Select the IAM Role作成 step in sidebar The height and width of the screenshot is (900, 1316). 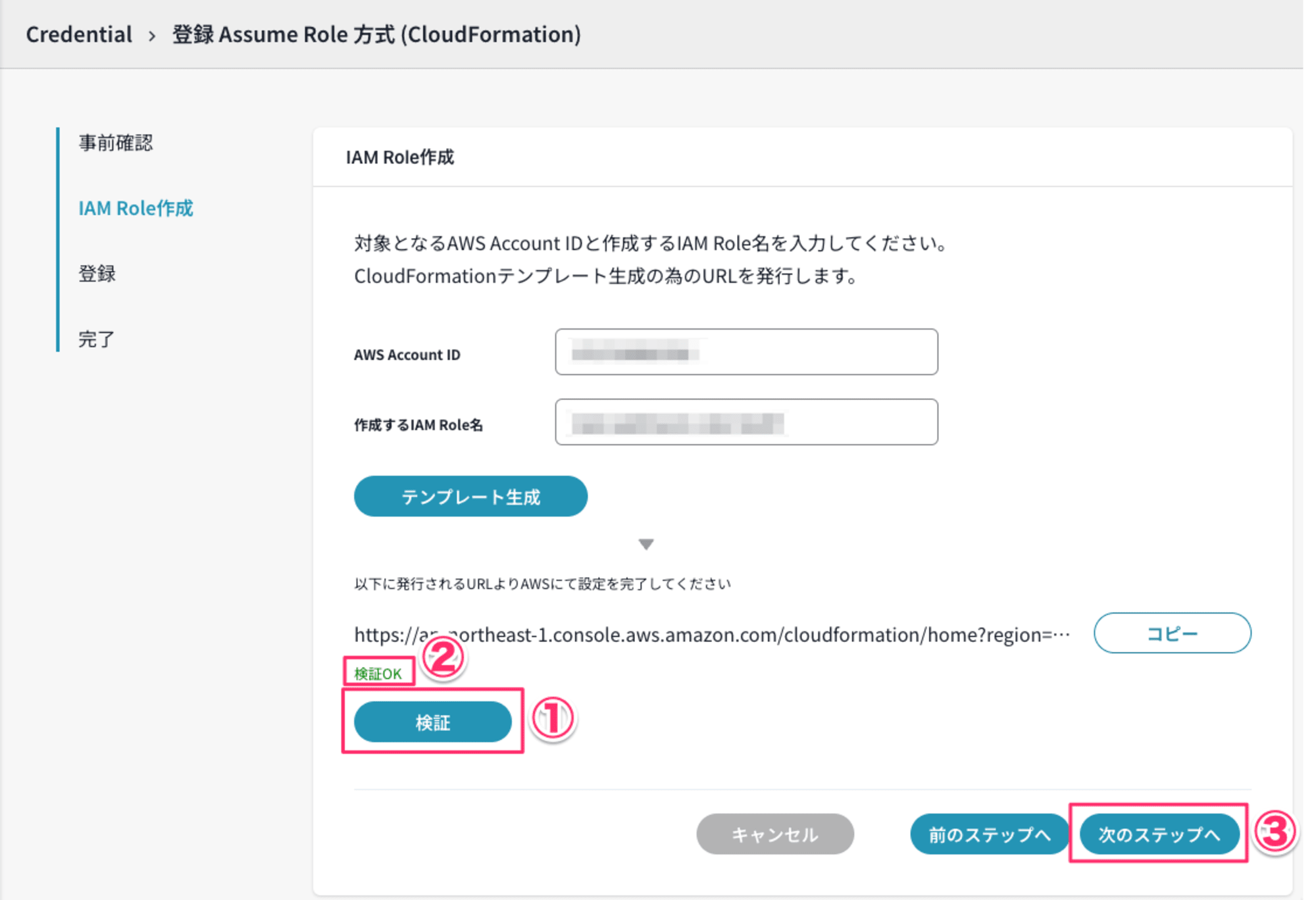point(136,209)
